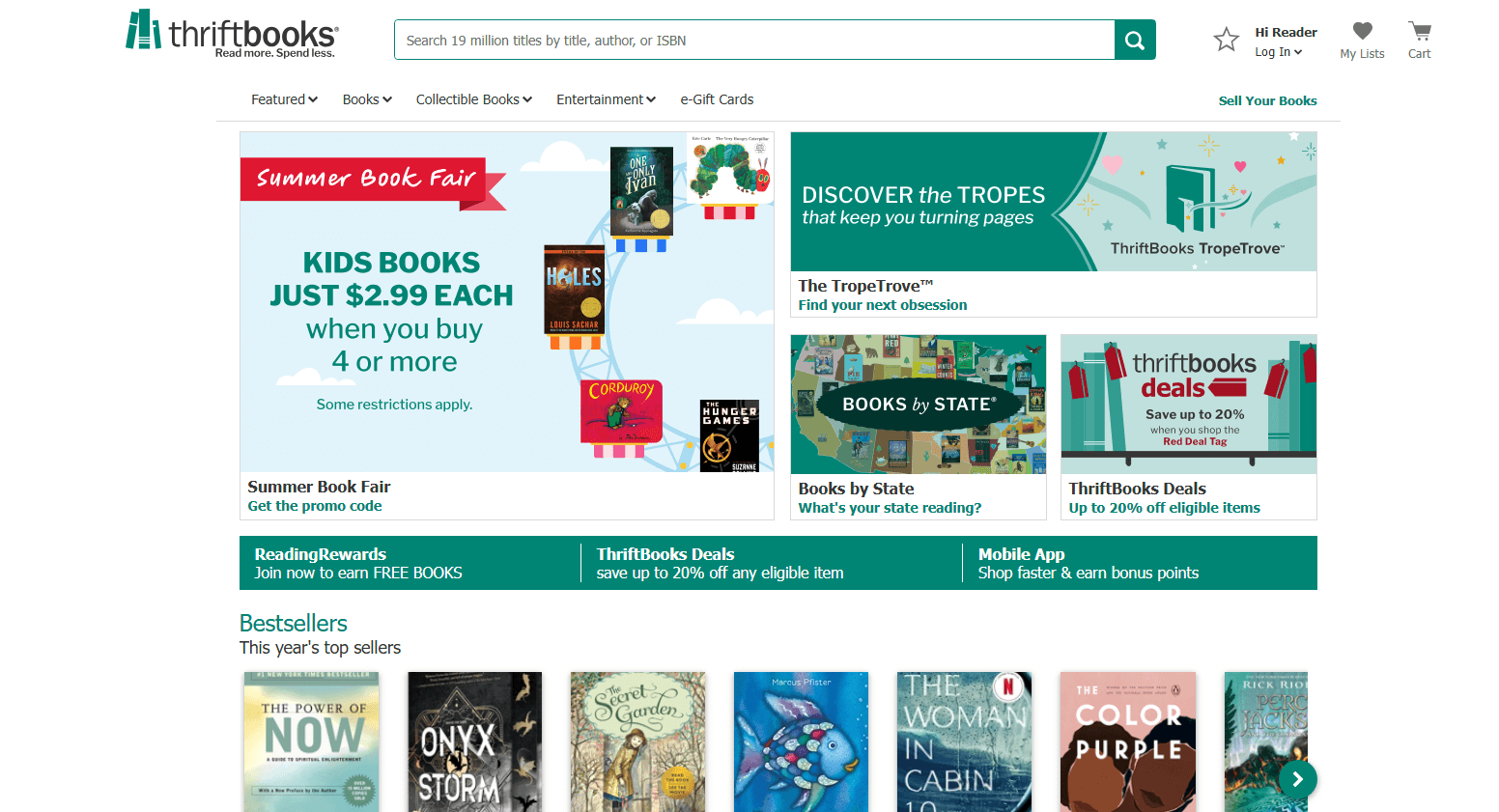The width and height of the screenshot is (1499, 812).
Task: Expand the Log In dropdown
Action: point(1278,52)
